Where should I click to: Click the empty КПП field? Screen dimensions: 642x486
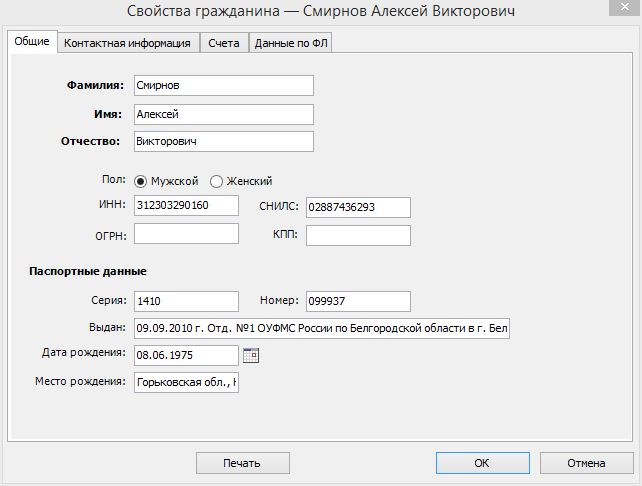(x=358, y=235)
